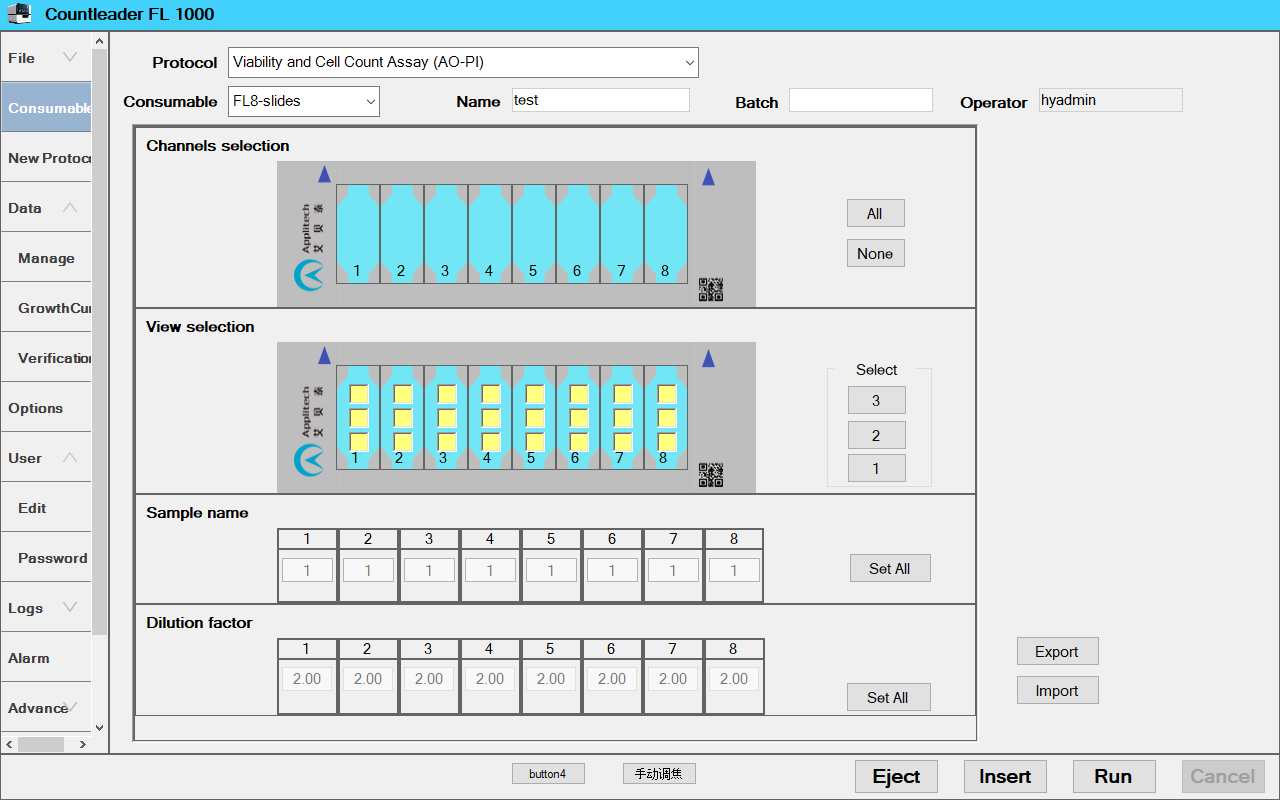
Task: Click the Countleader app icon in title bar
Action: (19, 14)
